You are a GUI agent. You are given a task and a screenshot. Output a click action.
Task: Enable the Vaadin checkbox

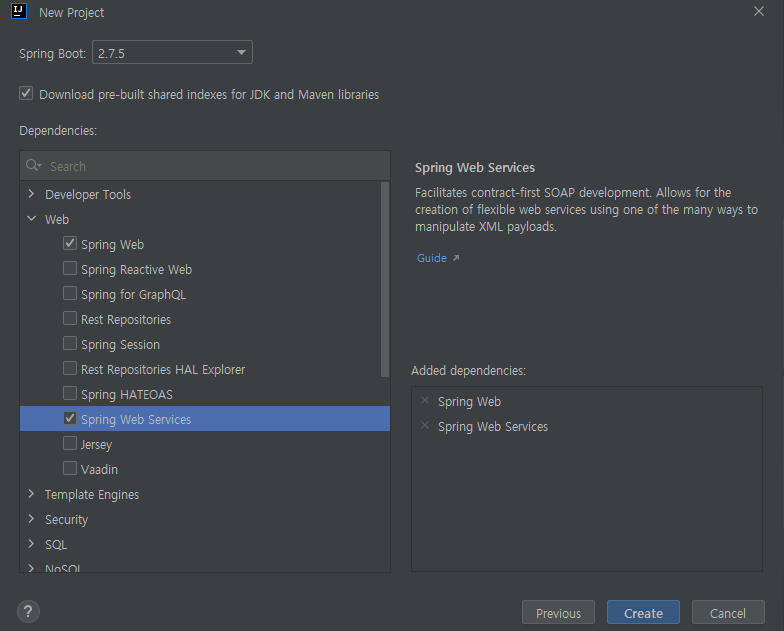tap(70, 468)
